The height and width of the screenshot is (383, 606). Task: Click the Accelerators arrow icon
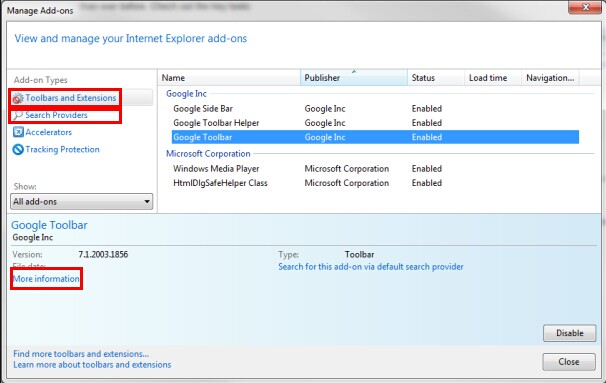18,132
